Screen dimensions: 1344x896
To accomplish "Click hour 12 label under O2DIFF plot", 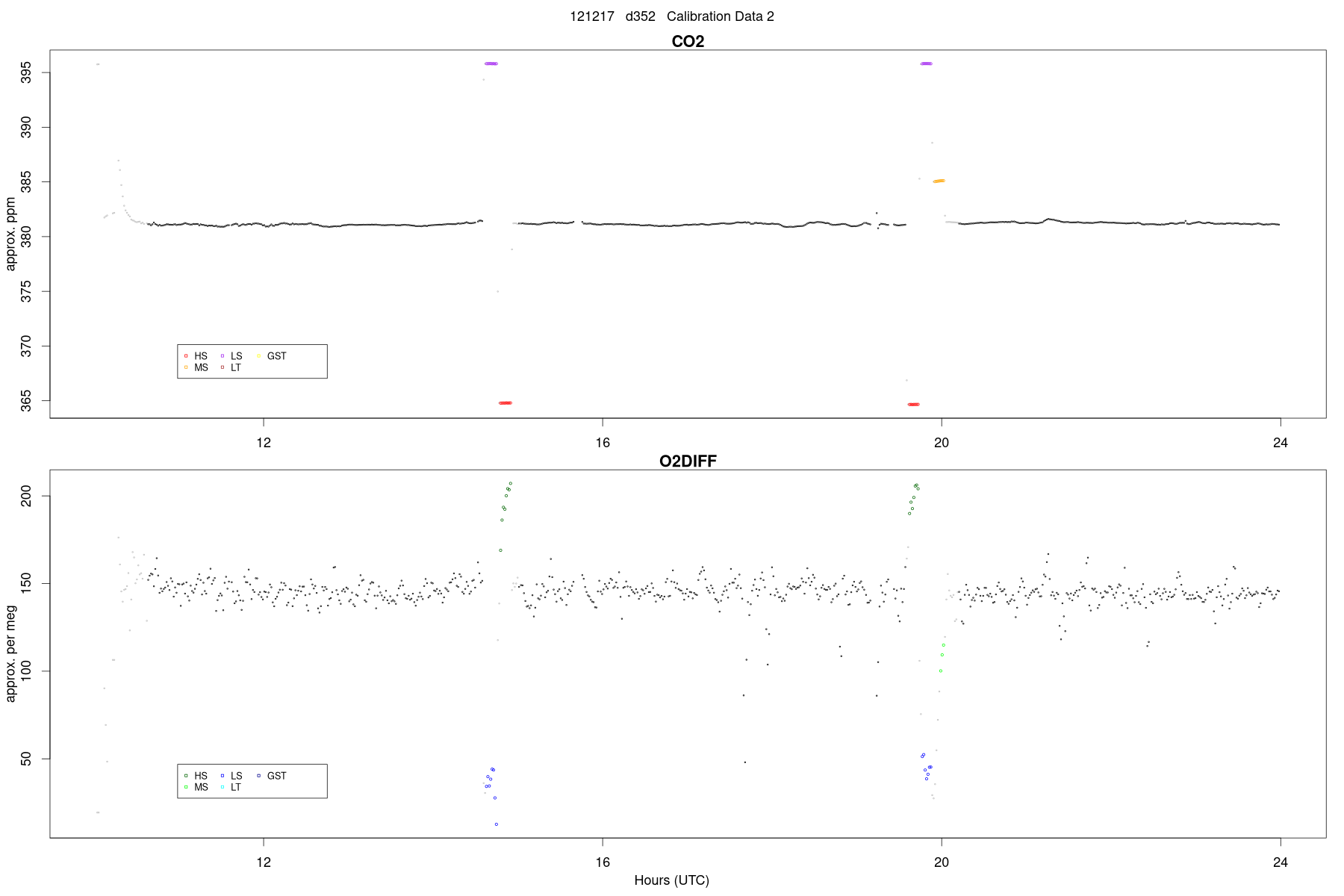I will (x=264, y=862).
